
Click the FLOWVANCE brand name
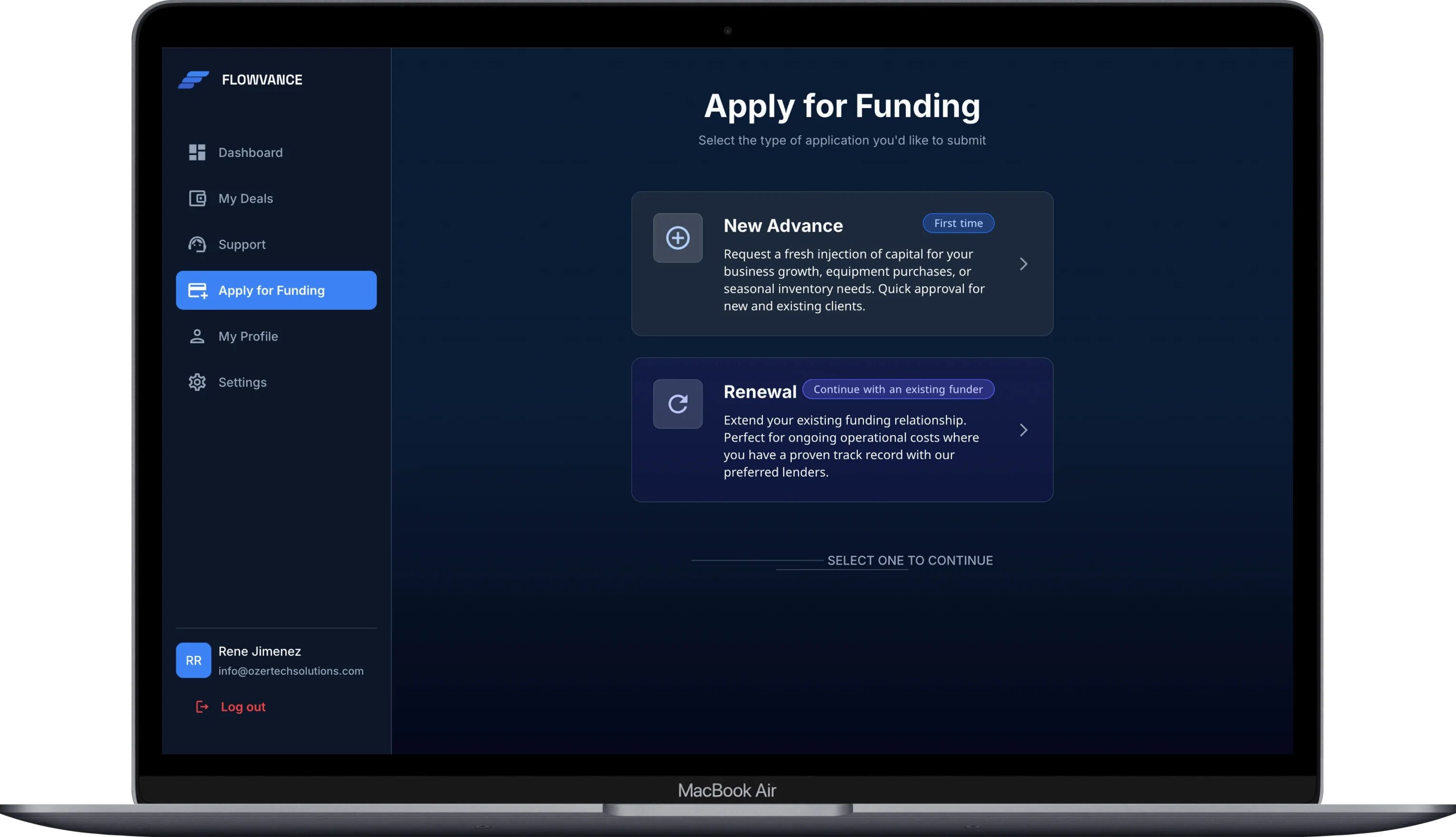tap(262, 80)
